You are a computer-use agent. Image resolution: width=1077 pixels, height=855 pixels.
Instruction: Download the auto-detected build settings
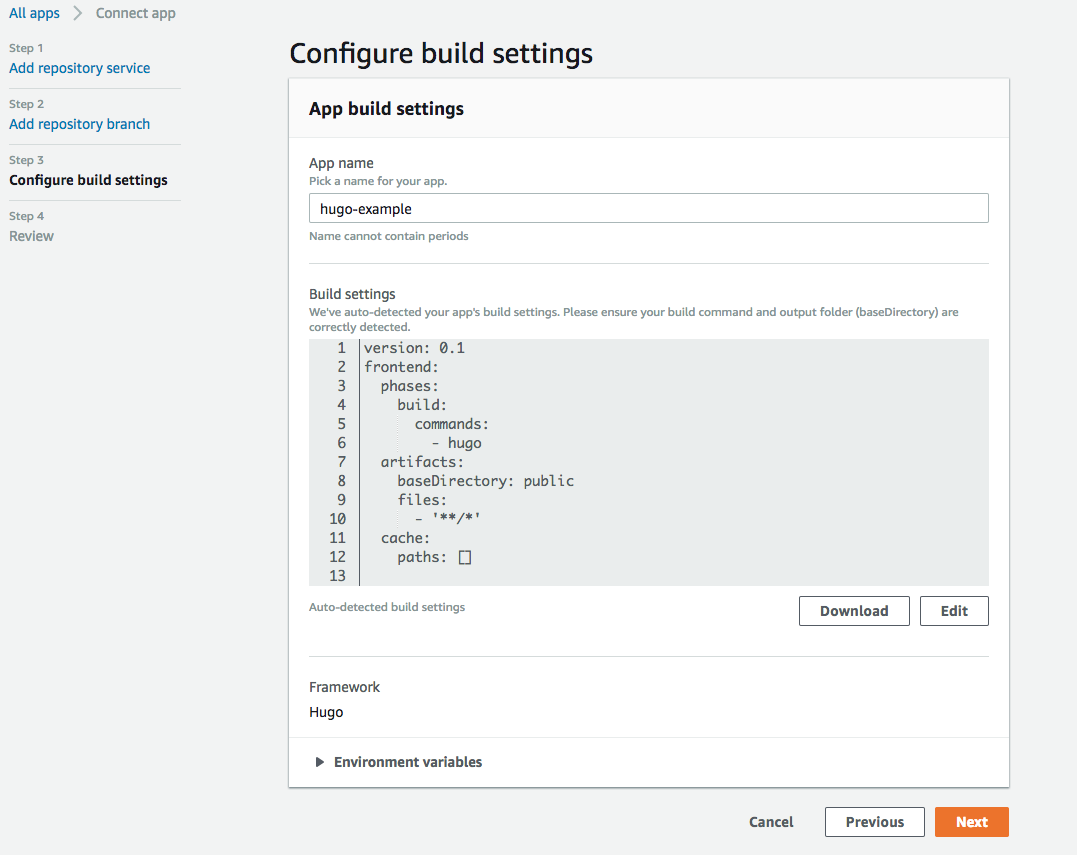pyautogui.click(x=854, y=611)
